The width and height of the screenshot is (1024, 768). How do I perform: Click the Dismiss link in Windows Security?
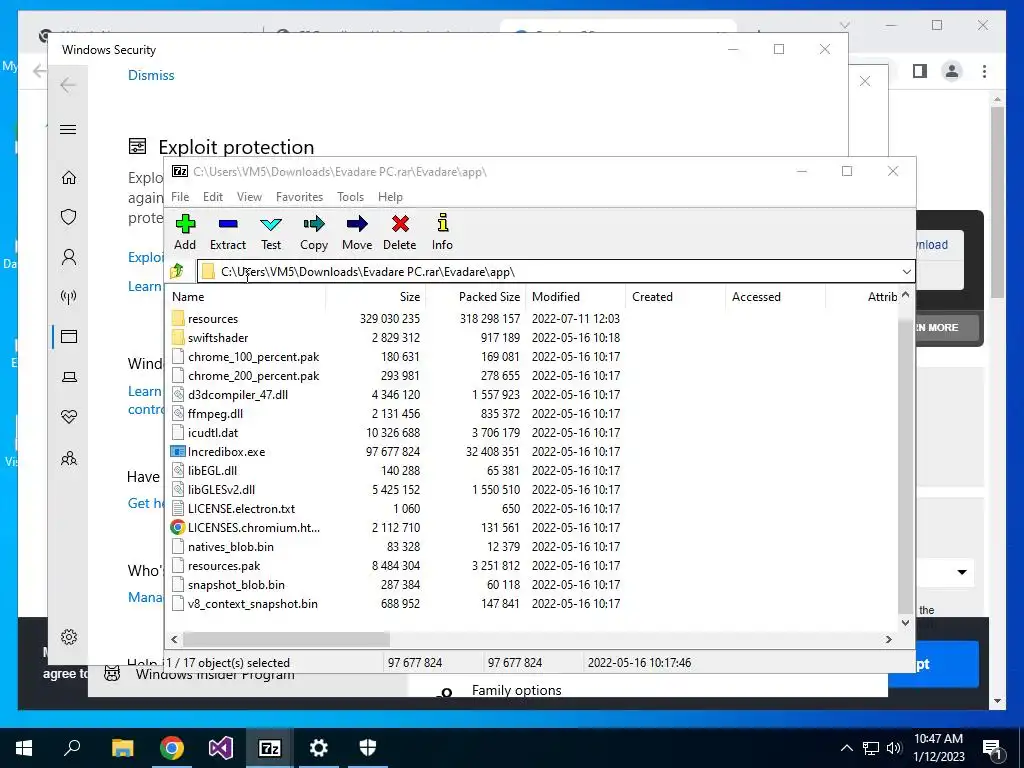[x=151, y=75]
